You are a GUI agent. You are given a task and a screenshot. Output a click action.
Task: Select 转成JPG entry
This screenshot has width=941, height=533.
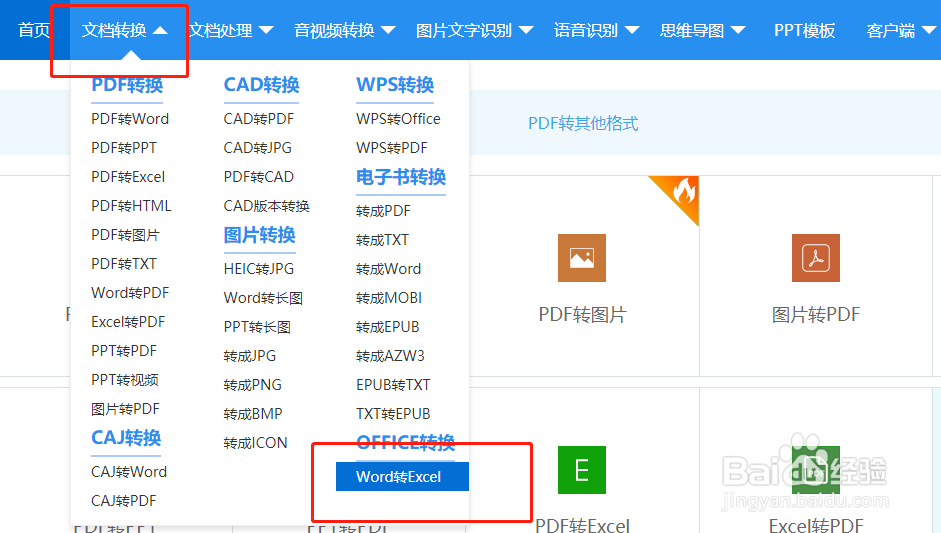click(x=250, y=356)
